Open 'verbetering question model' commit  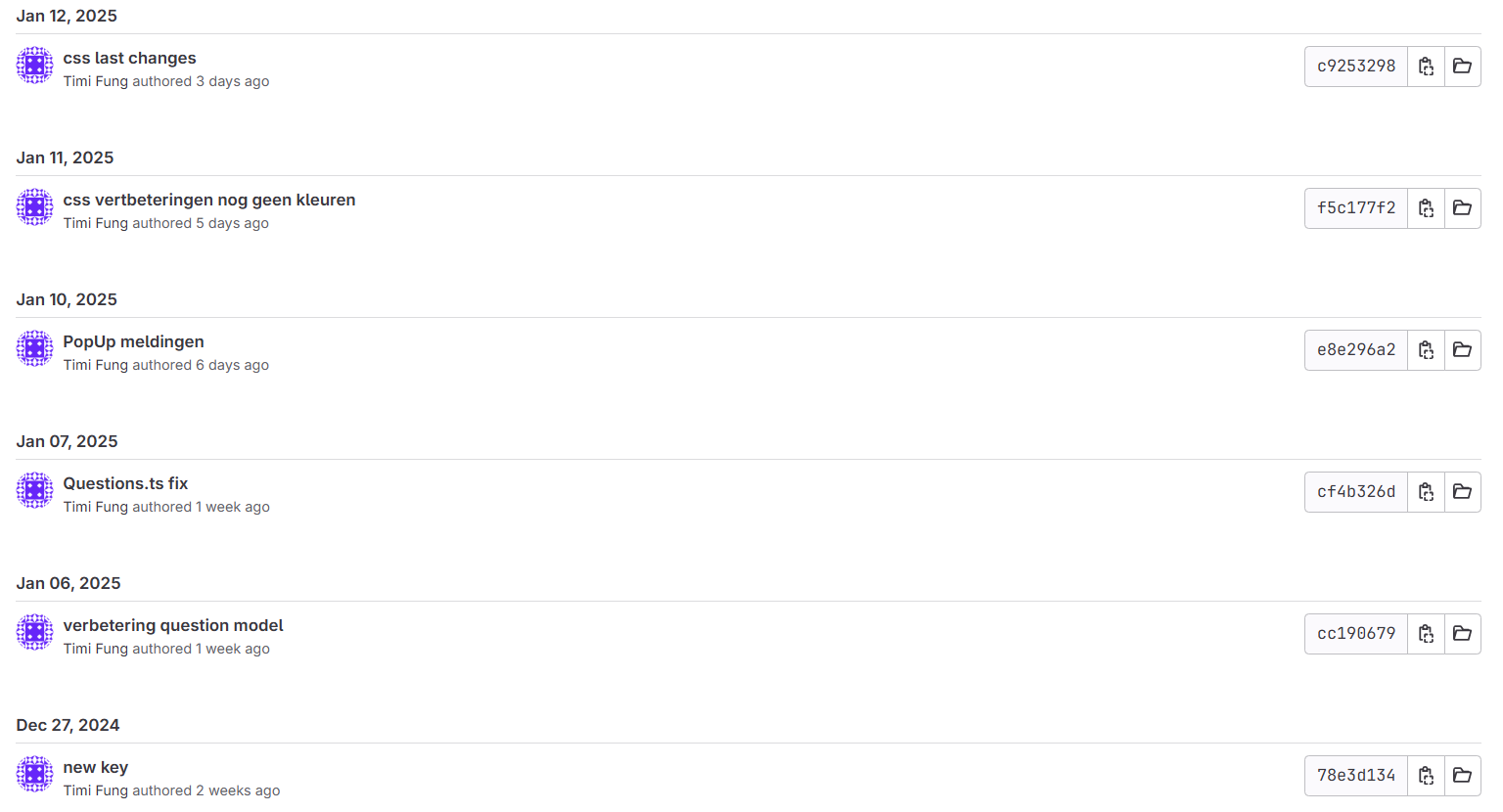[173, 626]
